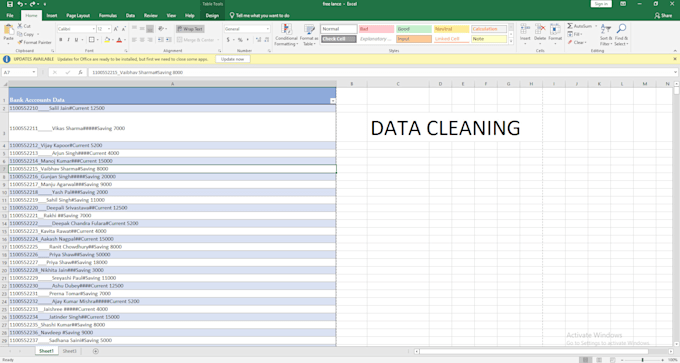Add a new sheet

pyautogui.click(x=95, y=351)
